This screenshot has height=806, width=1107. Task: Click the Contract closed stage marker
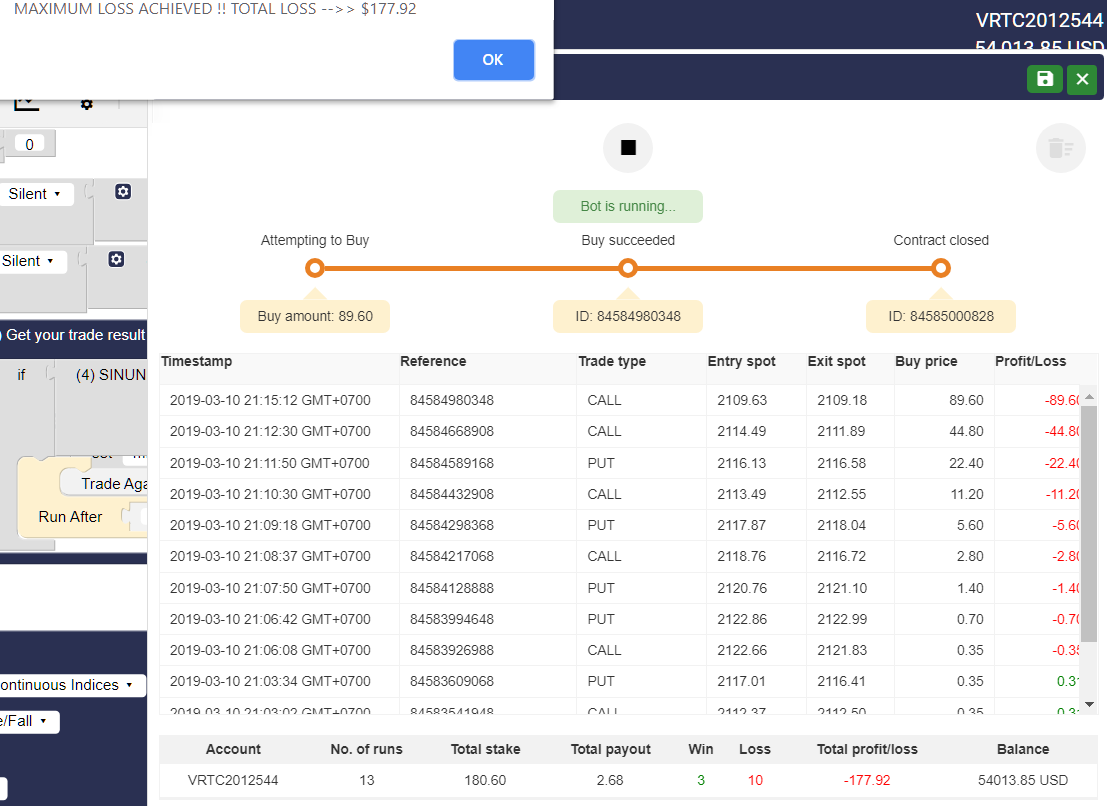940,268
